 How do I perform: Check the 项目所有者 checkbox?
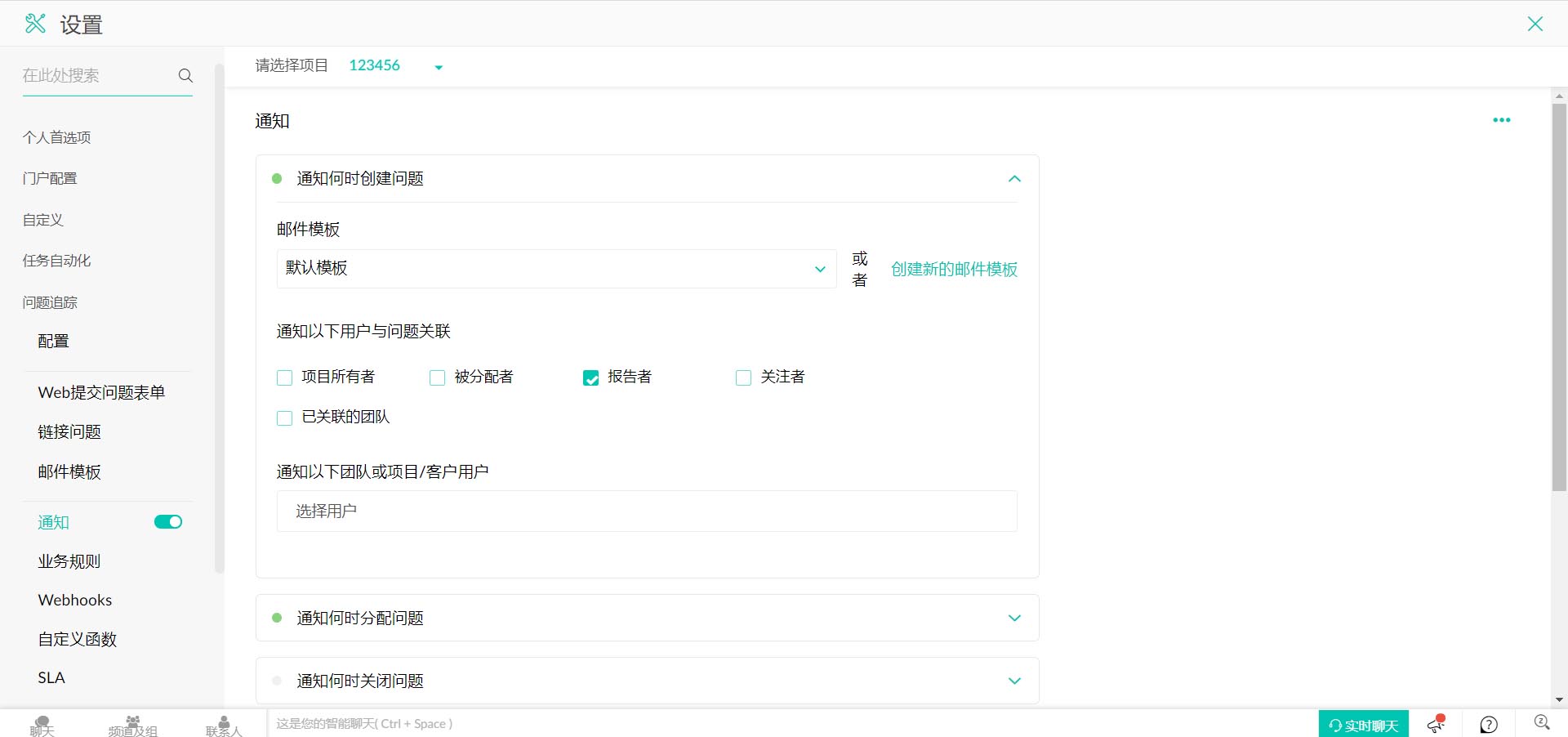click(285, 377)
